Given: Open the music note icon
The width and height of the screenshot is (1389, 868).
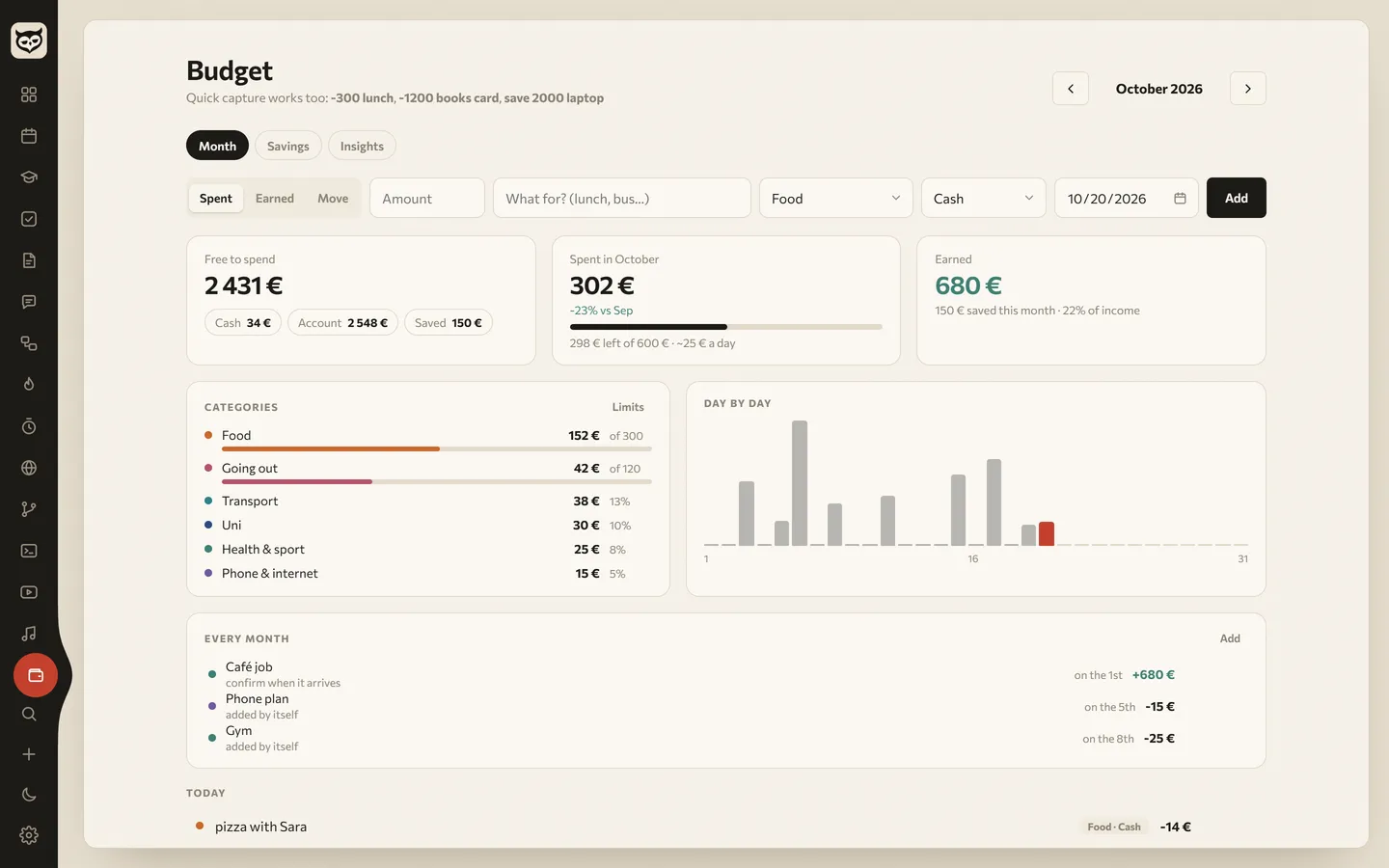Looking at the screenshot, I should coord(29,634).
